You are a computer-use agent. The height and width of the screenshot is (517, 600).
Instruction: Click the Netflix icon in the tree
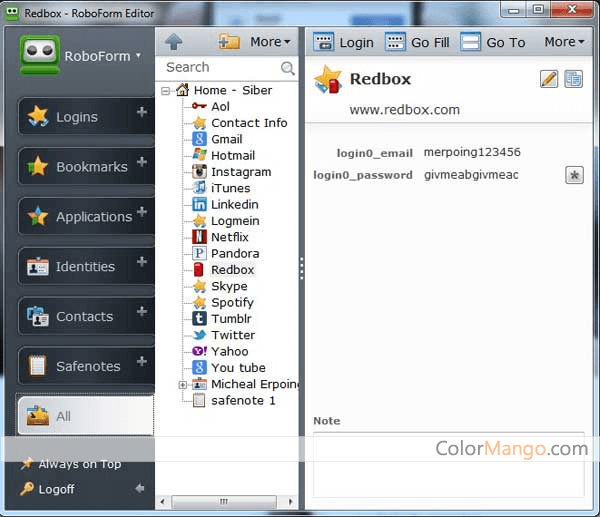coord(199,237)
